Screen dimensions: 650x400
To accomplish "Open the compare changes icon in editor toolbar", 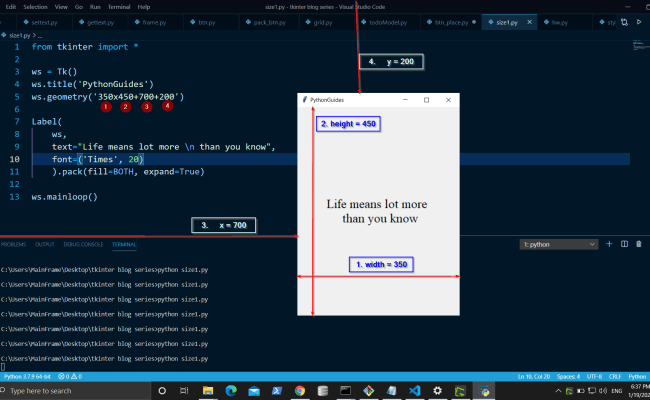I will pyautogui.click(x=624, y=22).
